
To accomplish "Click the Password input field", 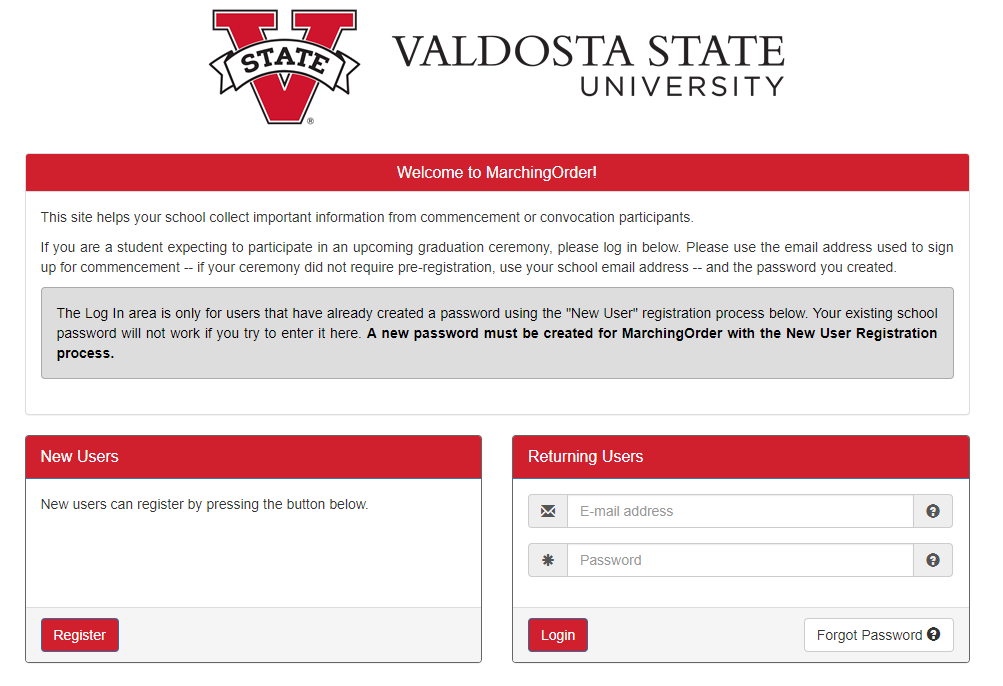I will pyautogui.click(x=740, y=560).
